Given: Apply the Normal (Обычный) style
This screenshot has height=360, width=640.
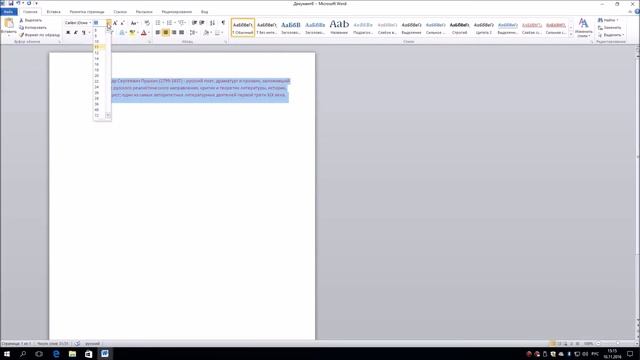Looking at the screenshot, I should (x=243, y=27).
